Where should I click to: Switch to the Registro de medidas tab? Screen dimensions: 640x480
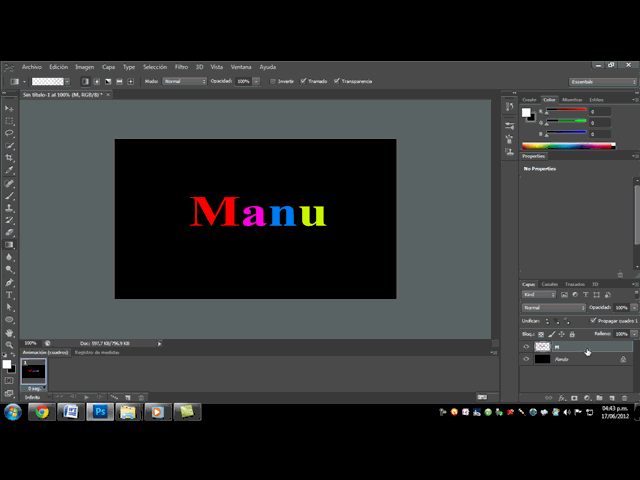97,353
